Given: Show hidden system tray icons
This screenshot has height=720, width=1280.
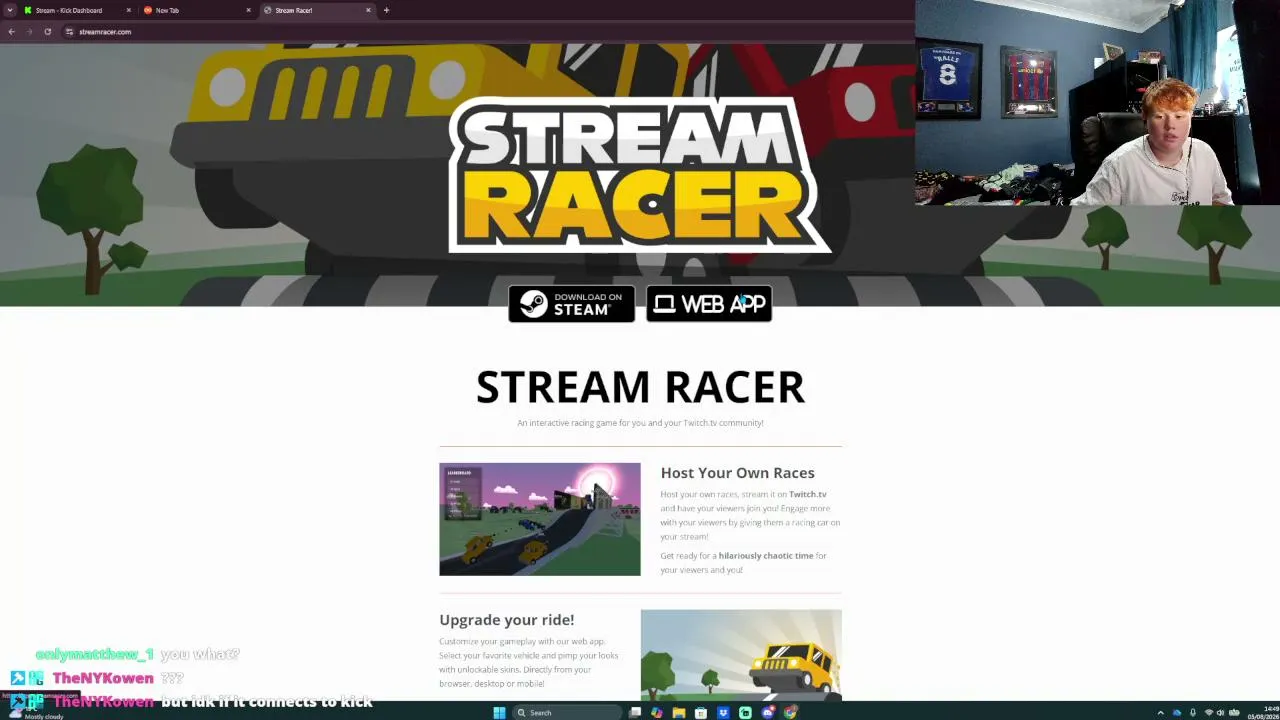Looking at the screenshot, I should [1160, 713].
